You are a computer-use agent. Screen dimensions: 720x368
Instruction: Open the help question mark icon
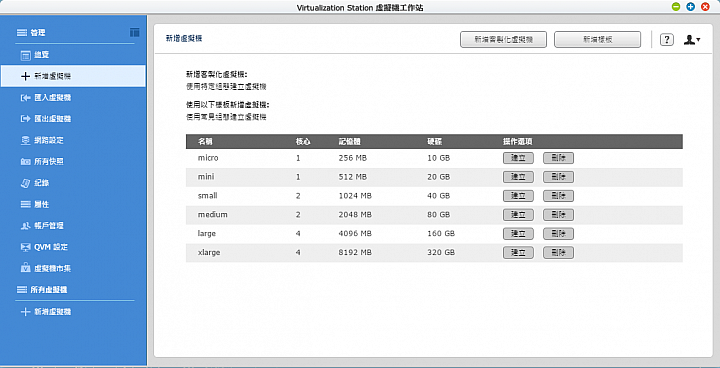pyautogui.click(x=667, y=40)
